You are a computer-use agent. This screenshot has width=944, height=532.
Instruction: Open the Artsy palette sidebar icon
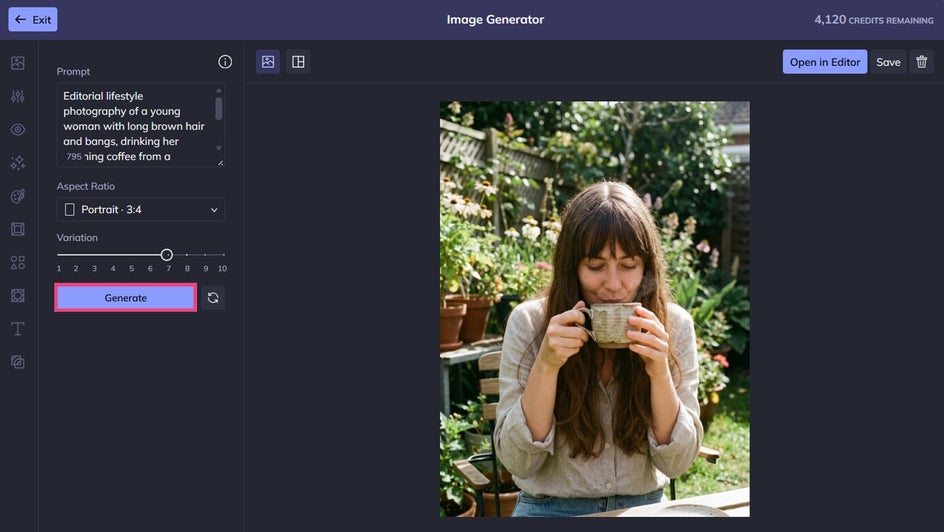tap(18, 196)
